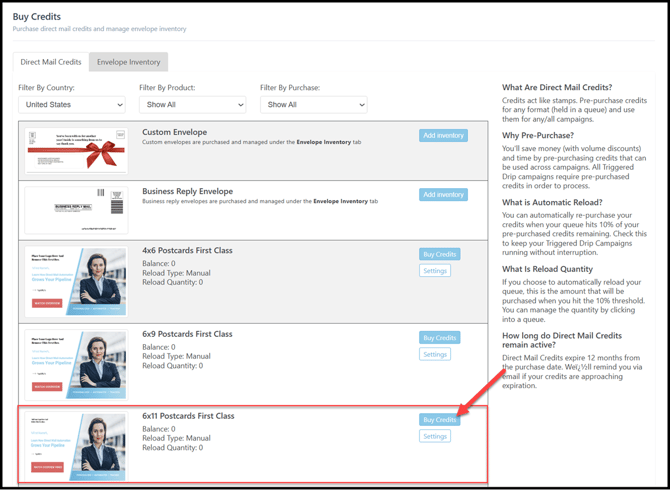
Task: Open Settings for 6x11 Postcards First Class
Action: pyautogui.click(x=435, y=436)
